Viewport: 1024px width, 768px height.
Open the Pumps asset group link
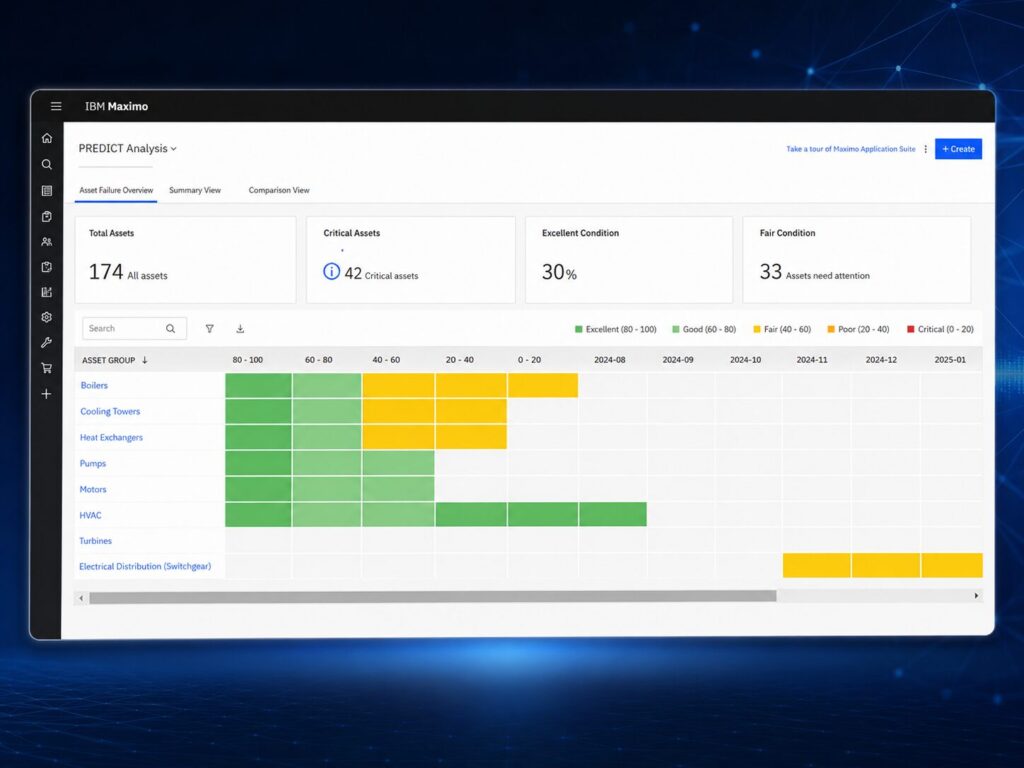(93, 463)
